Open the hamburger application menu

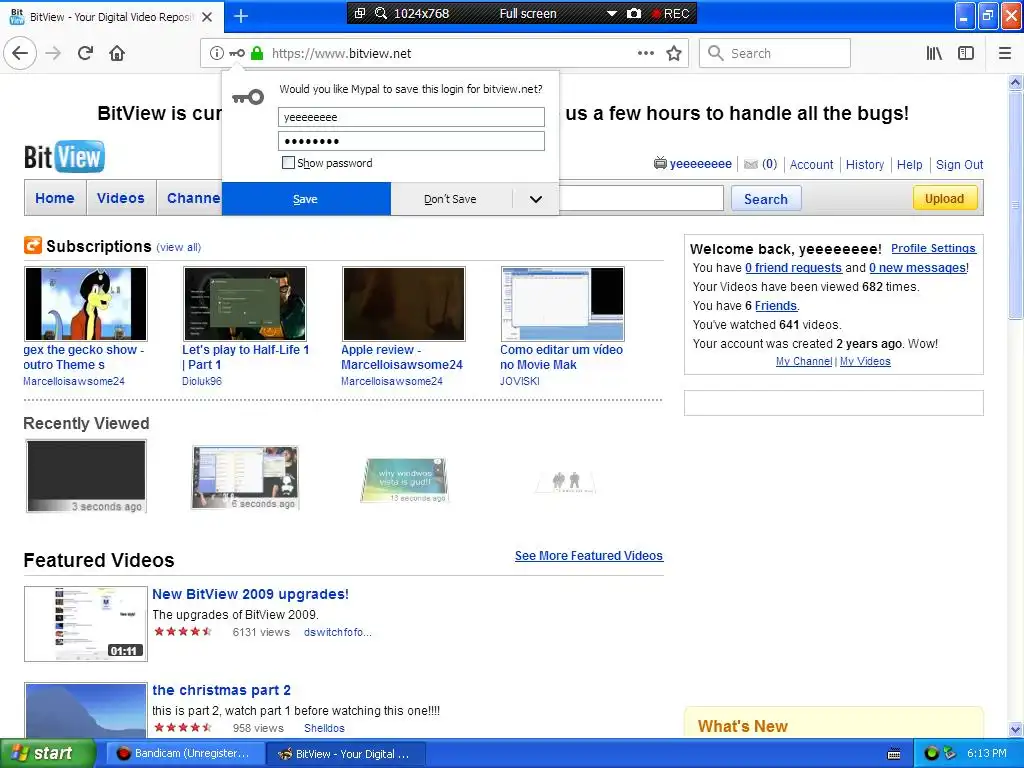(x=1005, y=53)
